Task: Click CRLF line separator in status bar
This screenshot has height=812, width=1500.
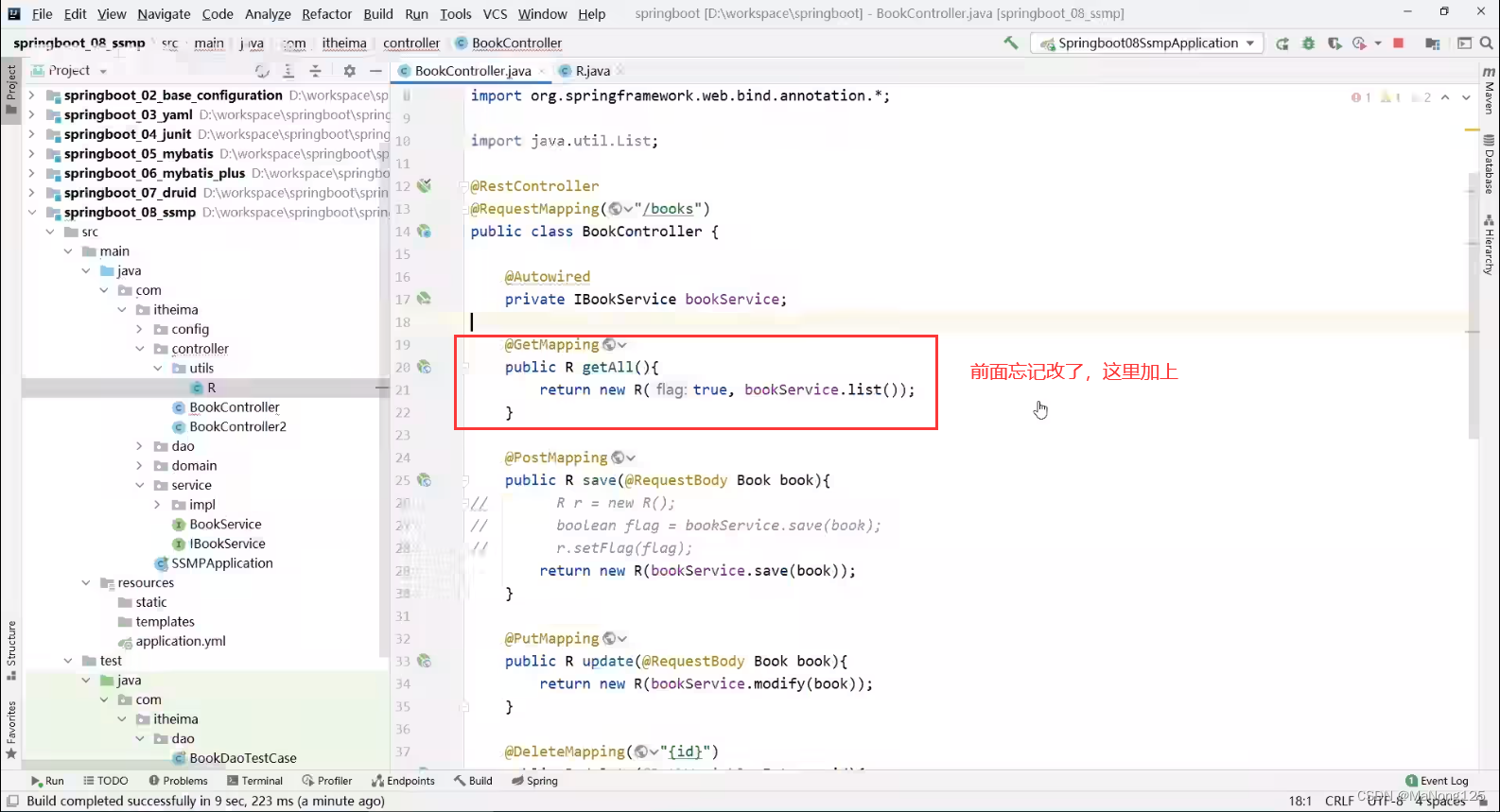Action: coord(1339,801)
